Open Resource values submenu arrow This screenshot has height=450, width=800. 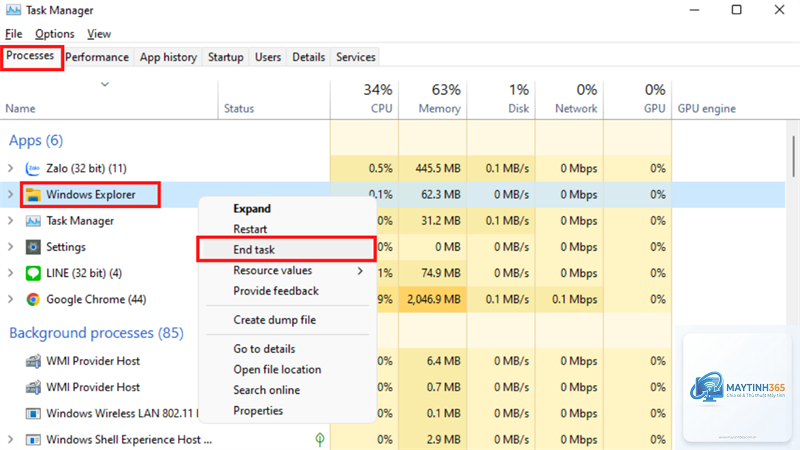coord(360,271)
